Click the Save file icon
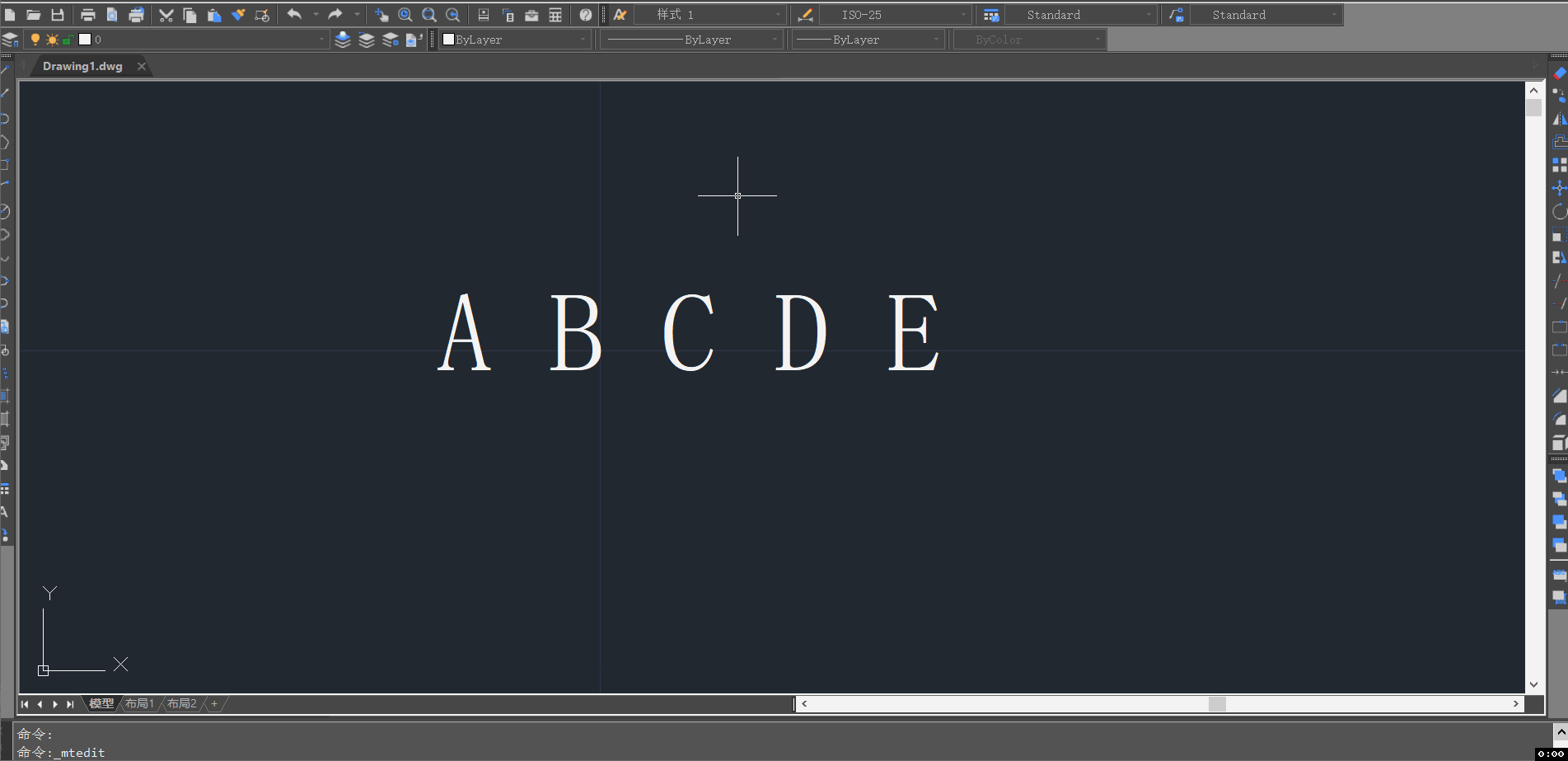 point(57,15)
